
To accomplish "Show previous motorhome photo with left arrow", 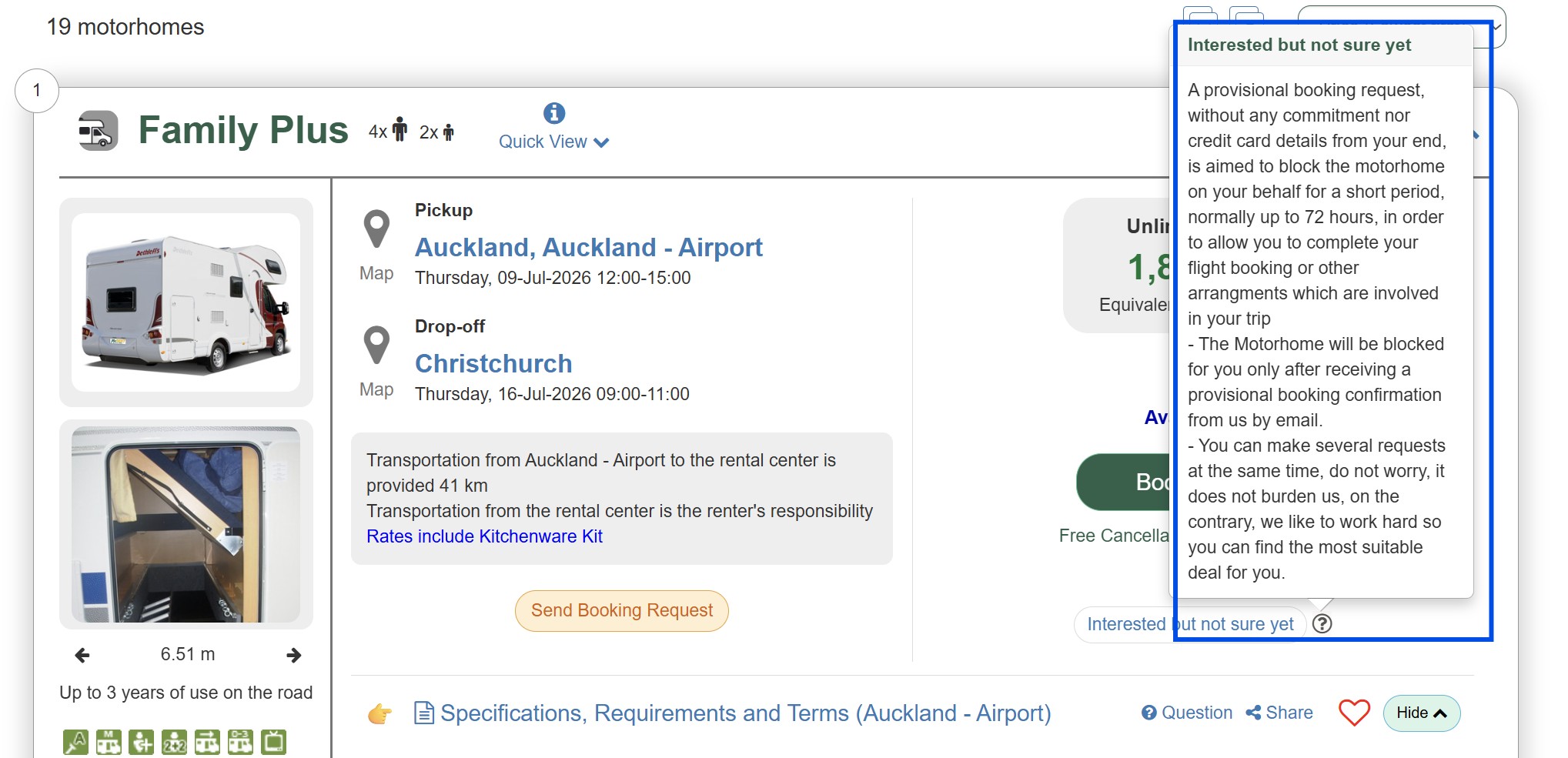I will [82, 655].
